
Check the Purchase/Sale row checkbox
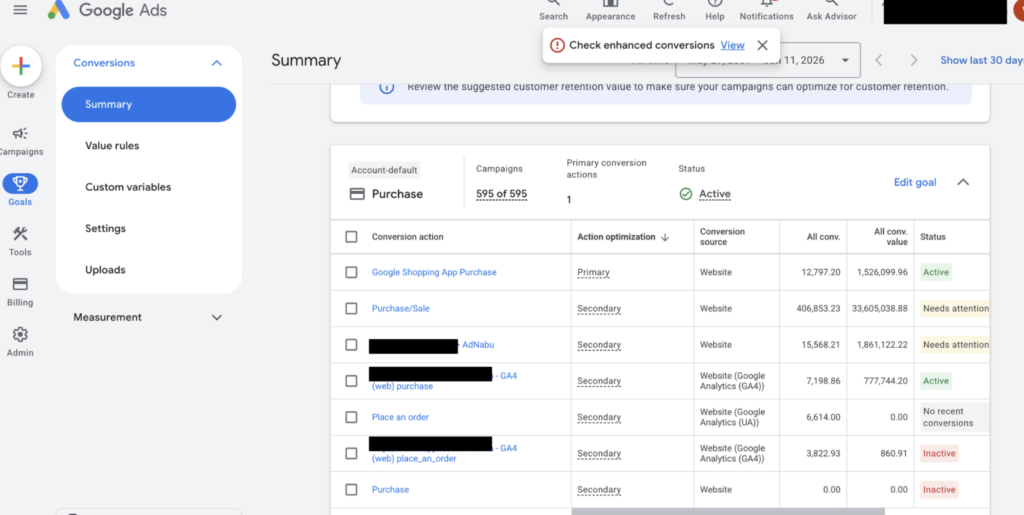pos(351,308)
